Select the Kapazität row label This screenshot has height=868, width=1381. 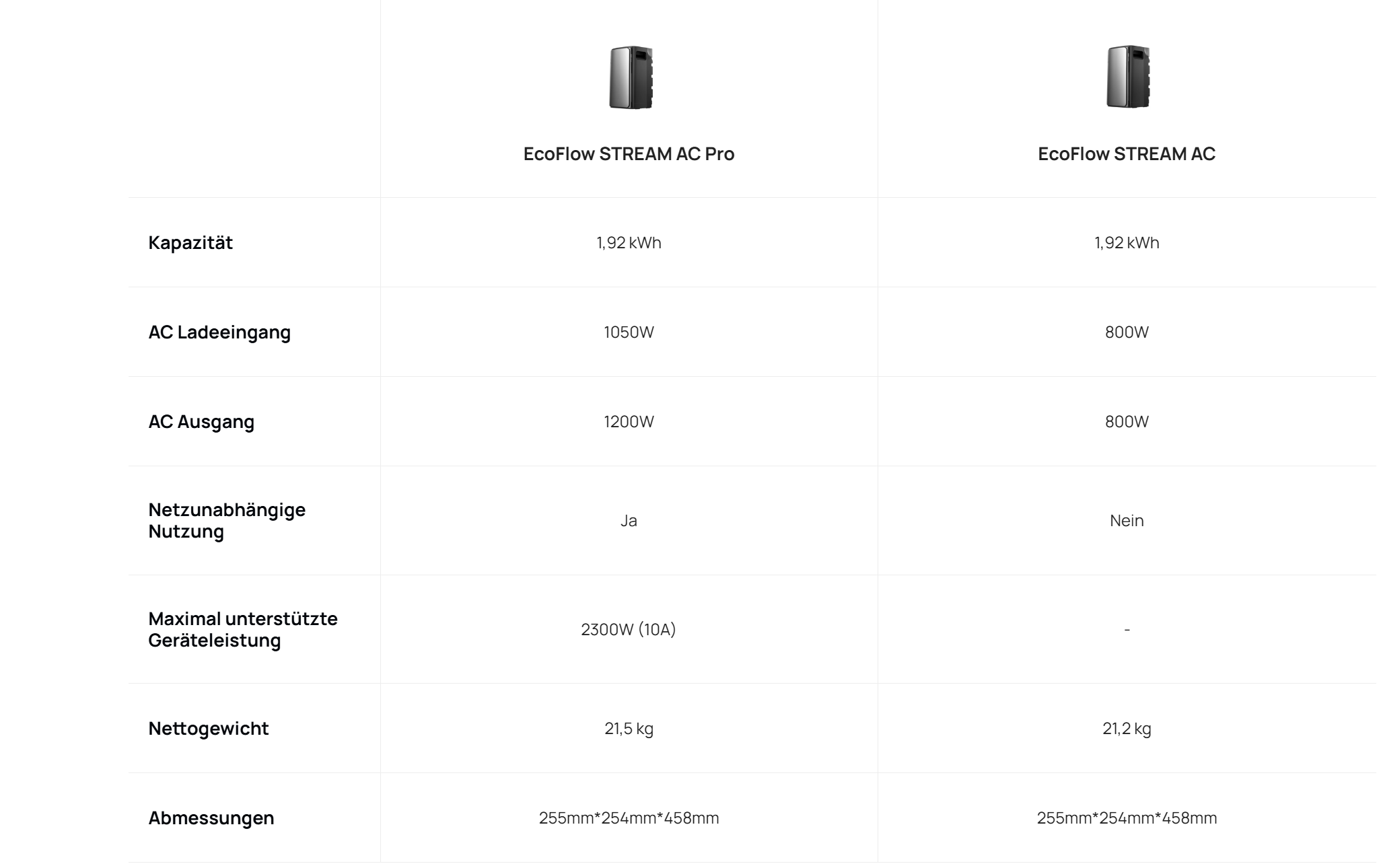tap(190, 243)
